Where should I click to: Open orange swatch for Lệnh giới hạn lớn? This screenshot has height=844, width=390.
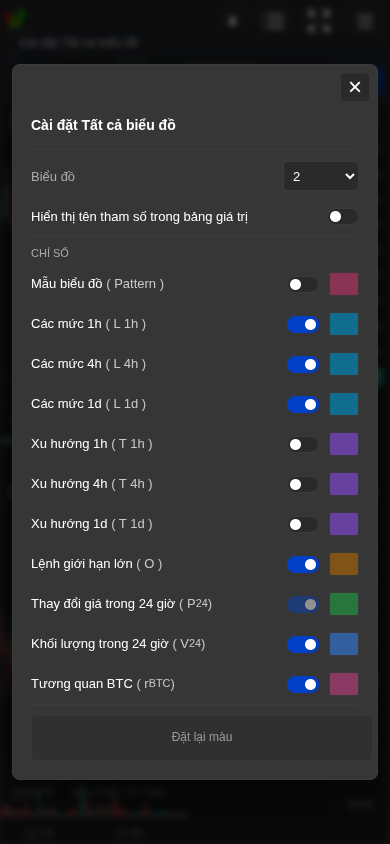click(344, 564)
